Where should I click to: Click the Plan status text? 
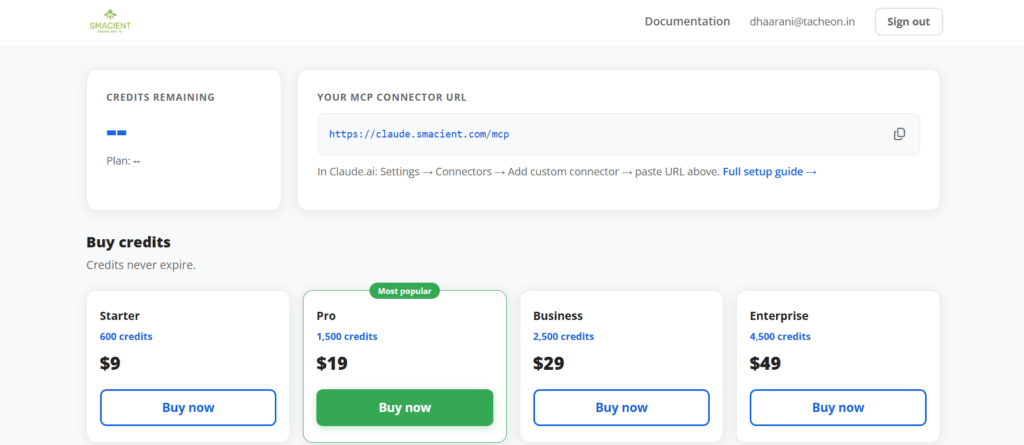[123, 160]
